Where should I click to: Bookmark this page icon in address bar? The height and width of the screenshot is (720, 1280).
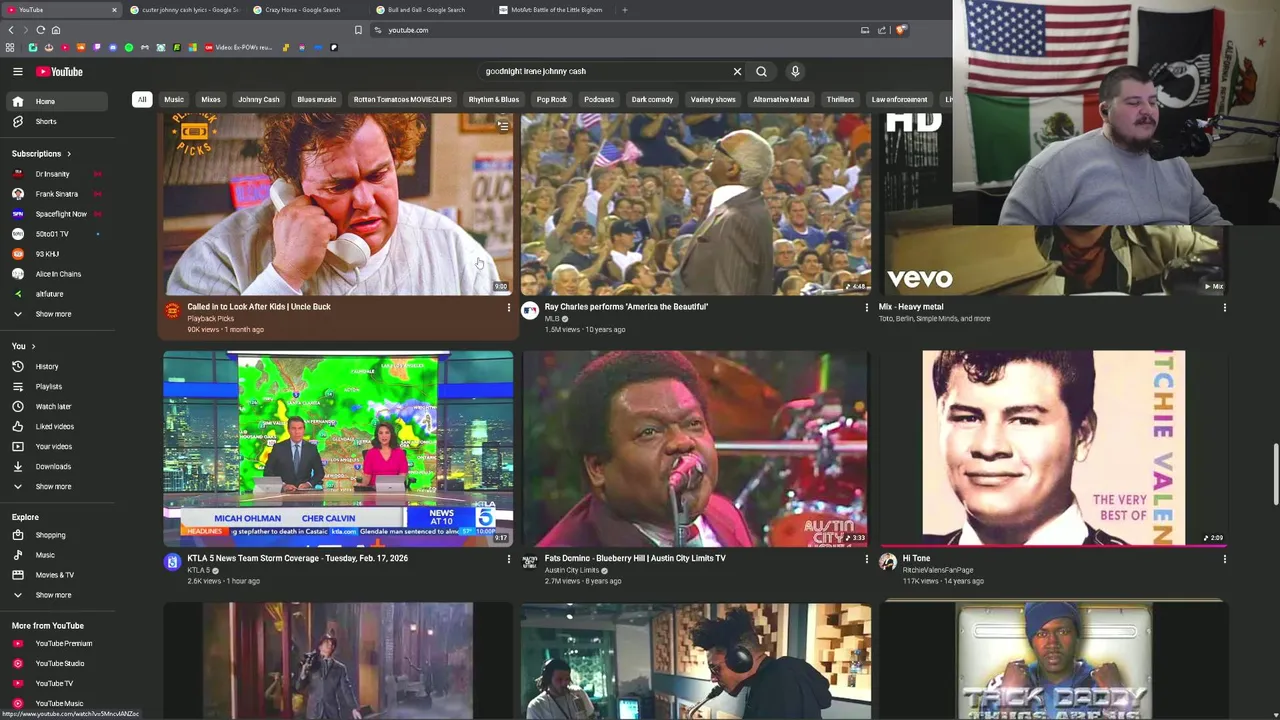tap(358, 30)
